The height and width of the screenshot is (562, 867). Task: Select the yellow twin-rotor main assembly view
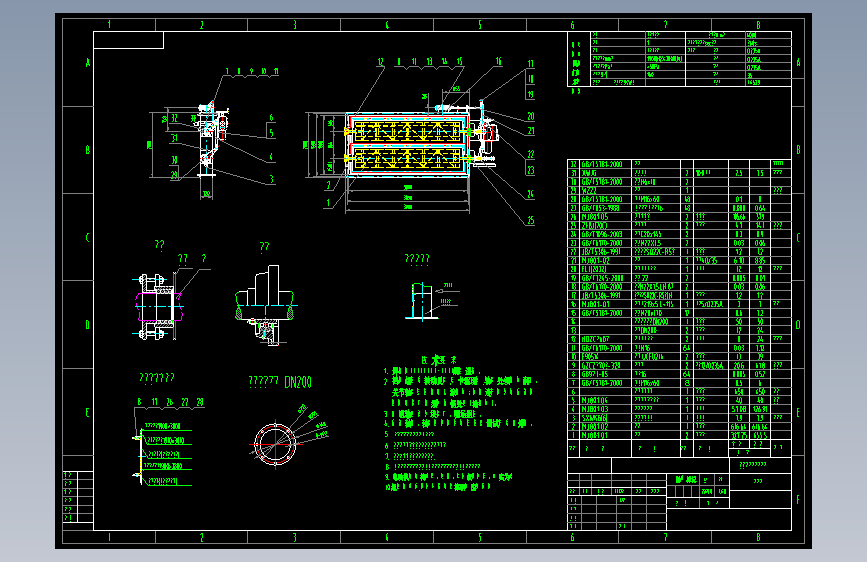point(407,143)
